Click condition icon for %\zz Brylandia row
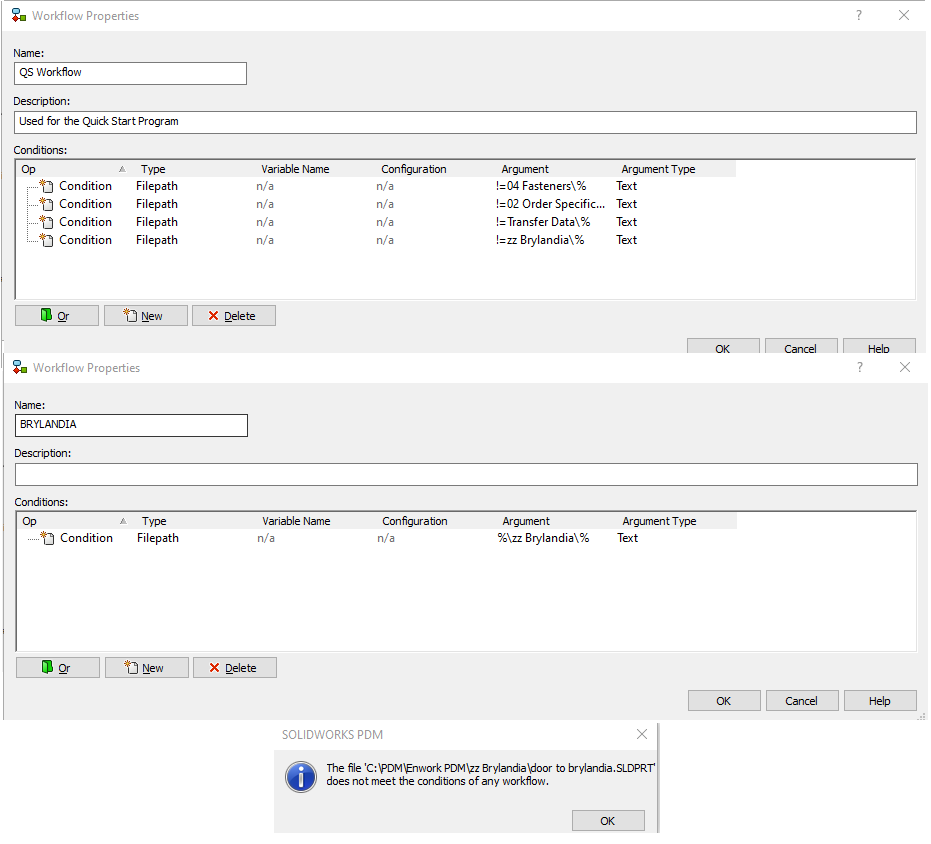Image resolution: width=931 pixels, height=844 pixels. [x=48, y=538]
